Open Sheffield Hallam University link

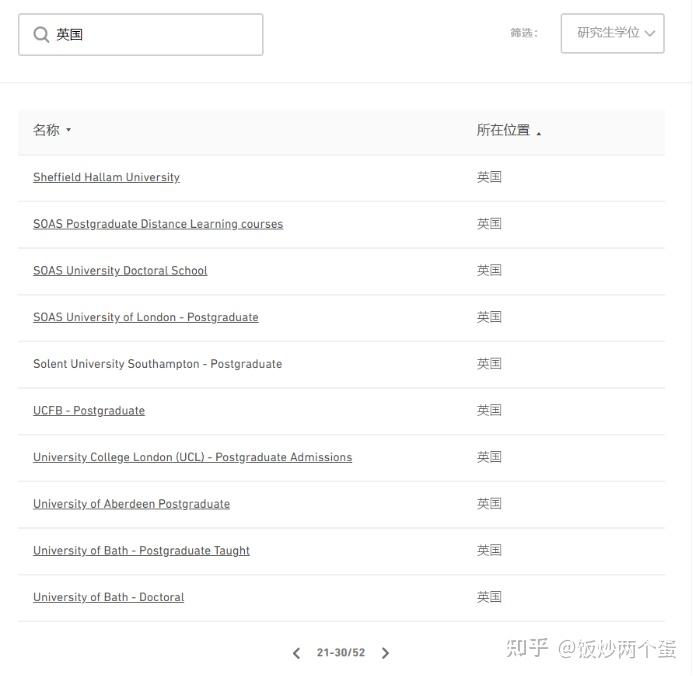tap(106, 177)
